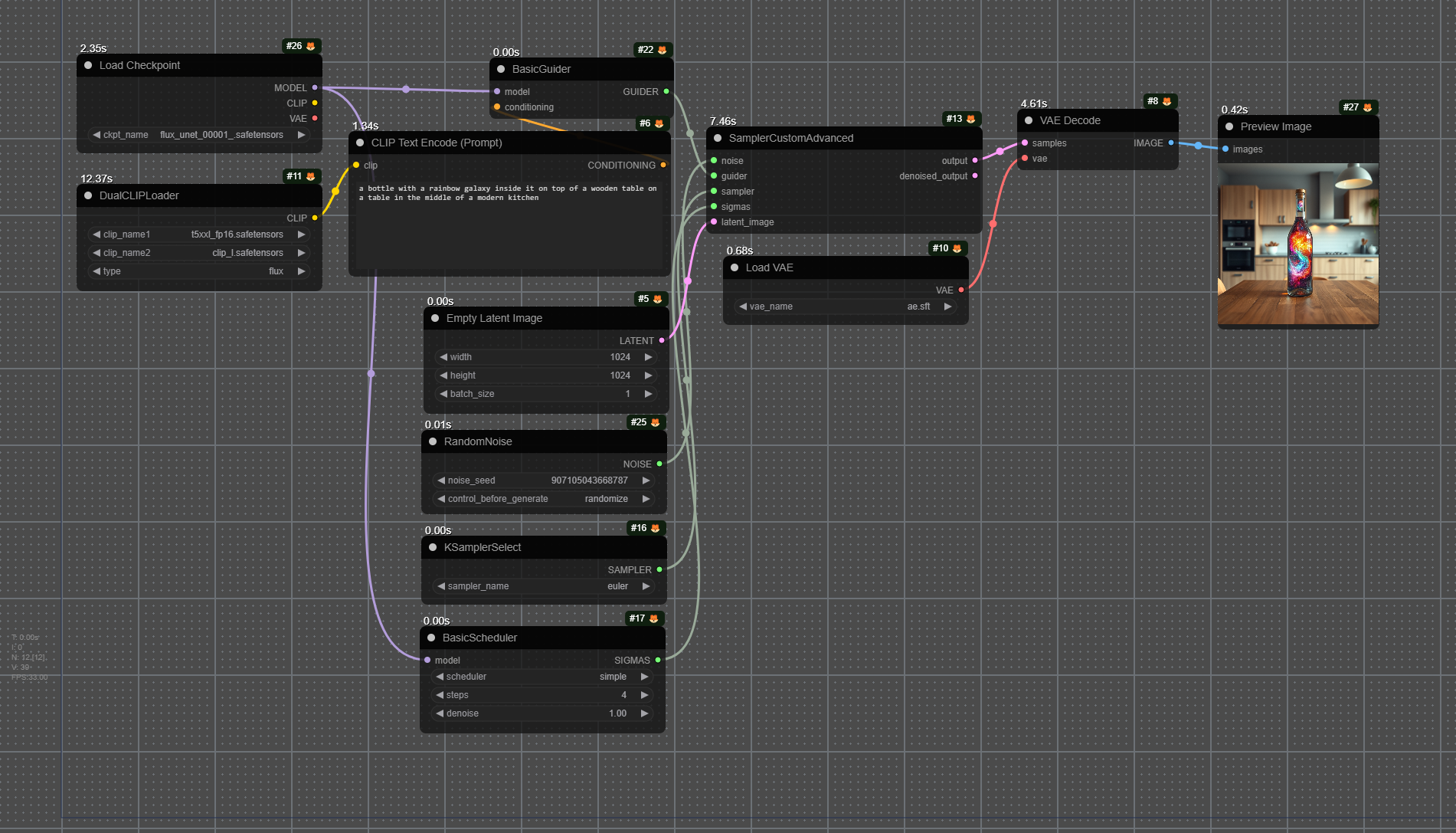
Task: Increase steps value with right arrow
Action: (x=644, y=695)
